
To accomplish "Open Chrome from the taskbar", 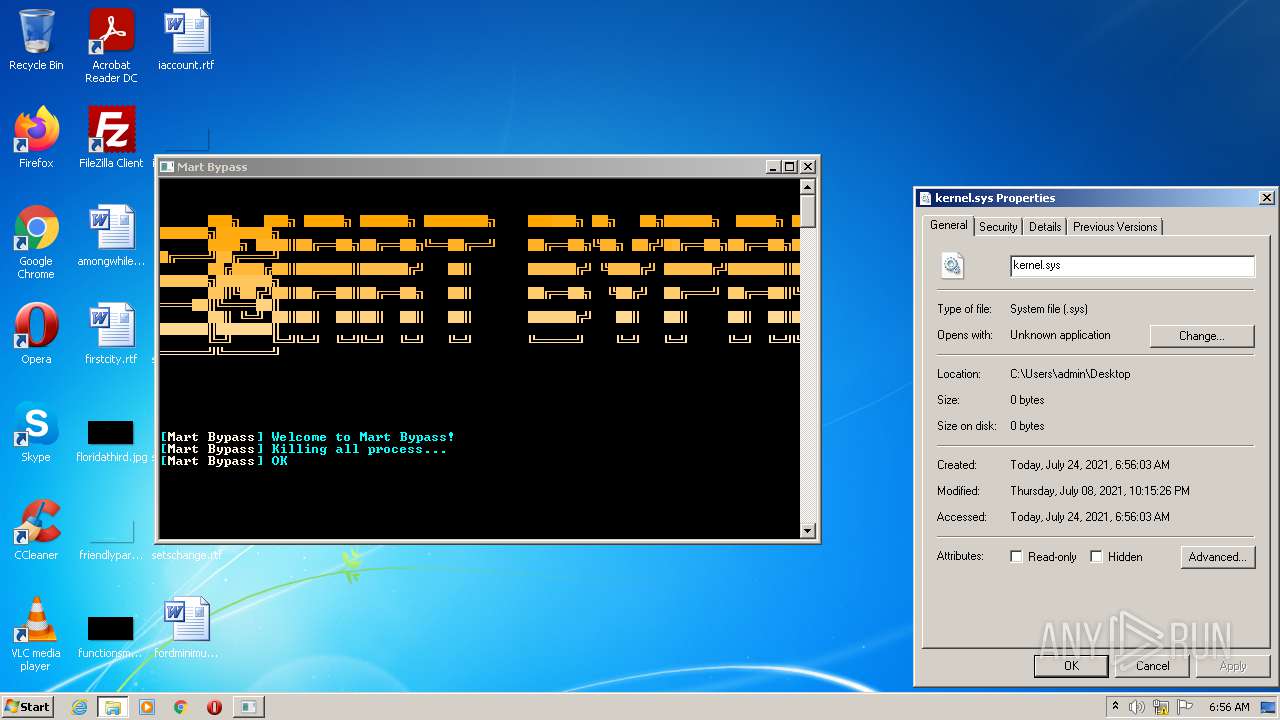I will 180,707.
